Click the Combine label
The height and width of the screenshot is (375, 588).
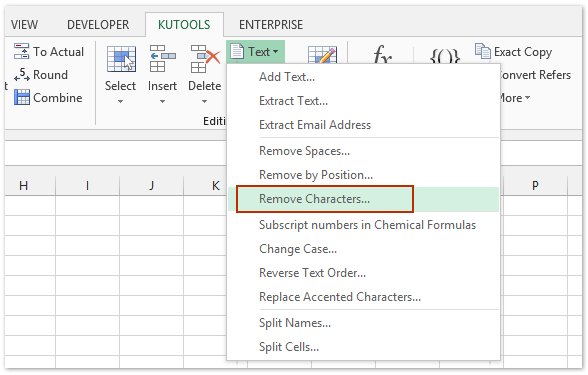pos(58,98)
